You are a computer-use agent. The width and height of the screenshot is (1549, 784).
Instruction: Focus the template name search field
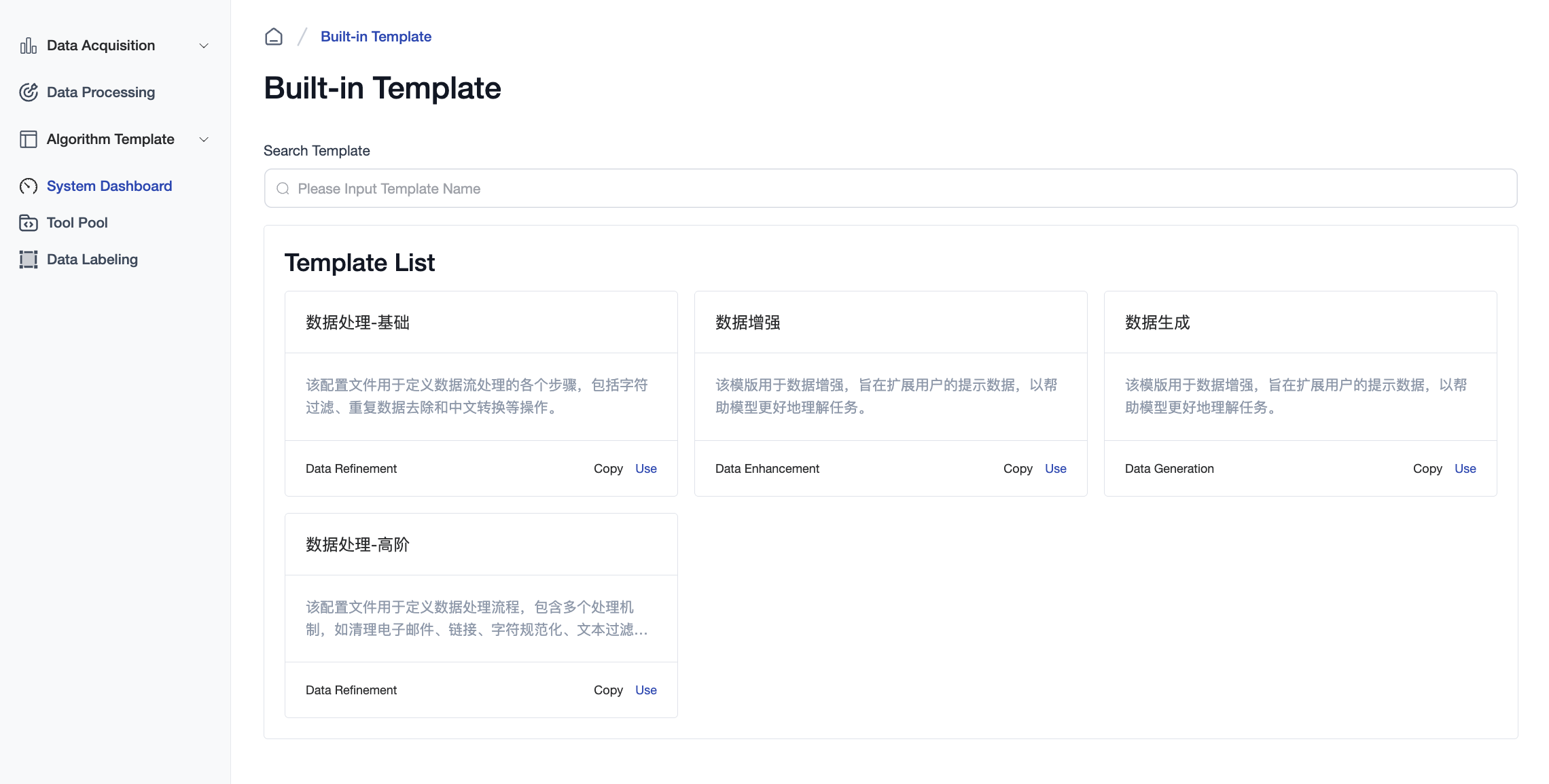tap(890, 189)
